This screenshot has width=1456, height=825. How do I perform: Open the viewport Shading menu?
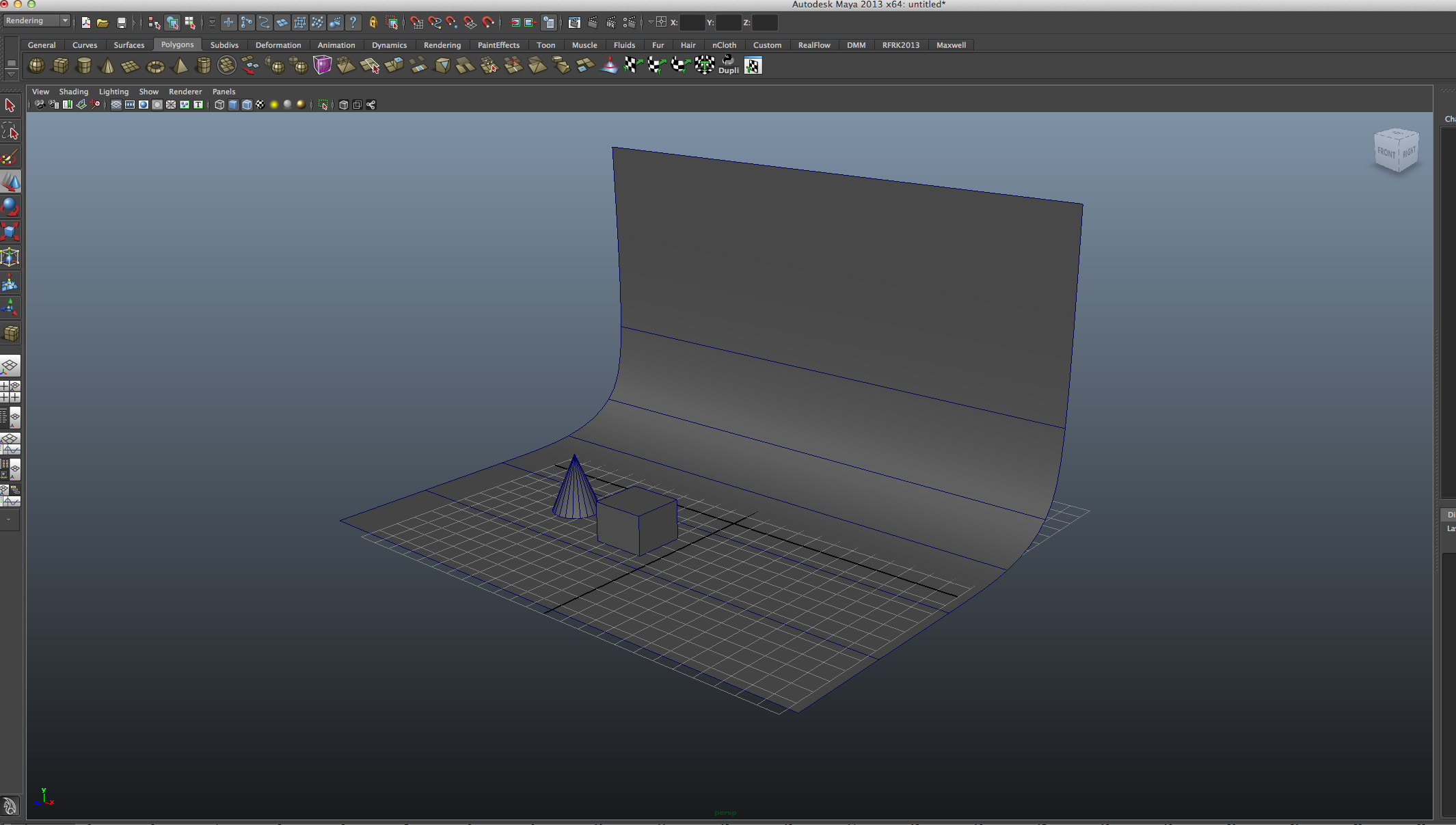pos(73,92)
